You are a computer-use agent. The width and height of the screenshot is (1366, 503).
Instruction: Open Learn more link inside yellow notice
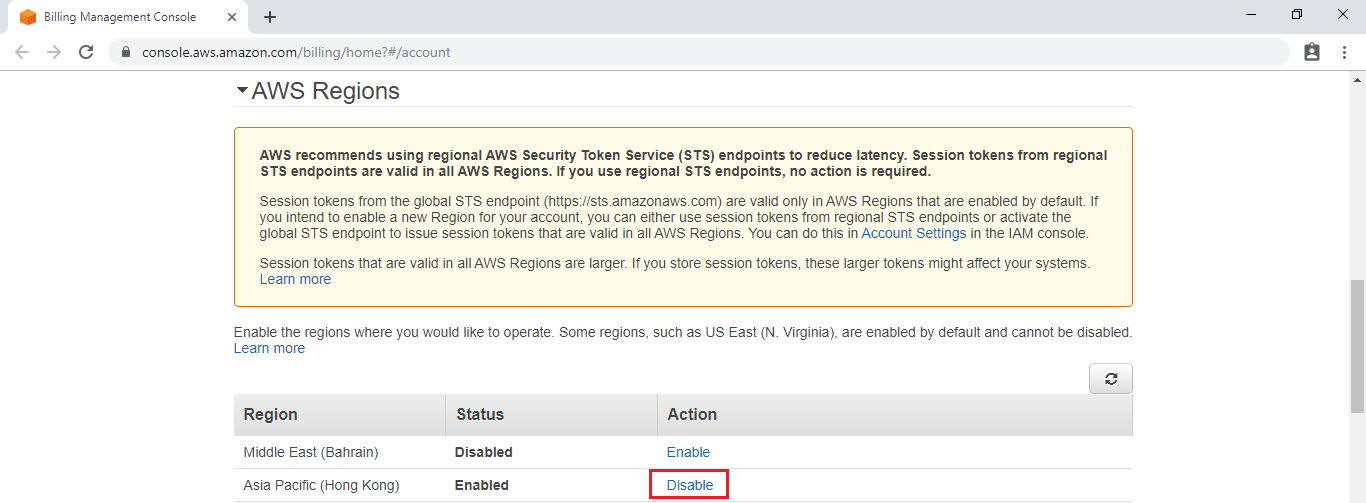295,279
